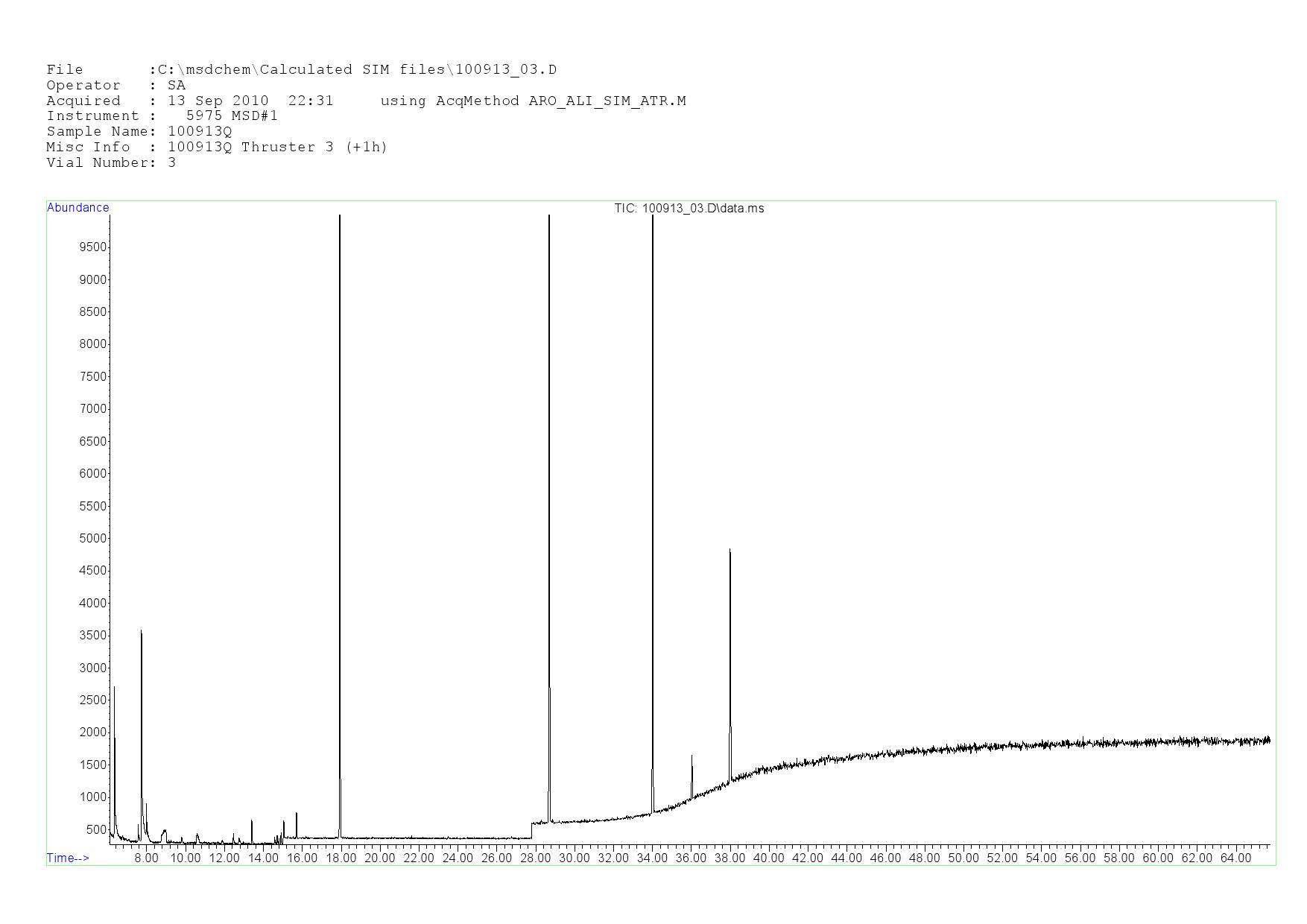Select the tall peak near 18.00 minutes

[x=340, y=447]
